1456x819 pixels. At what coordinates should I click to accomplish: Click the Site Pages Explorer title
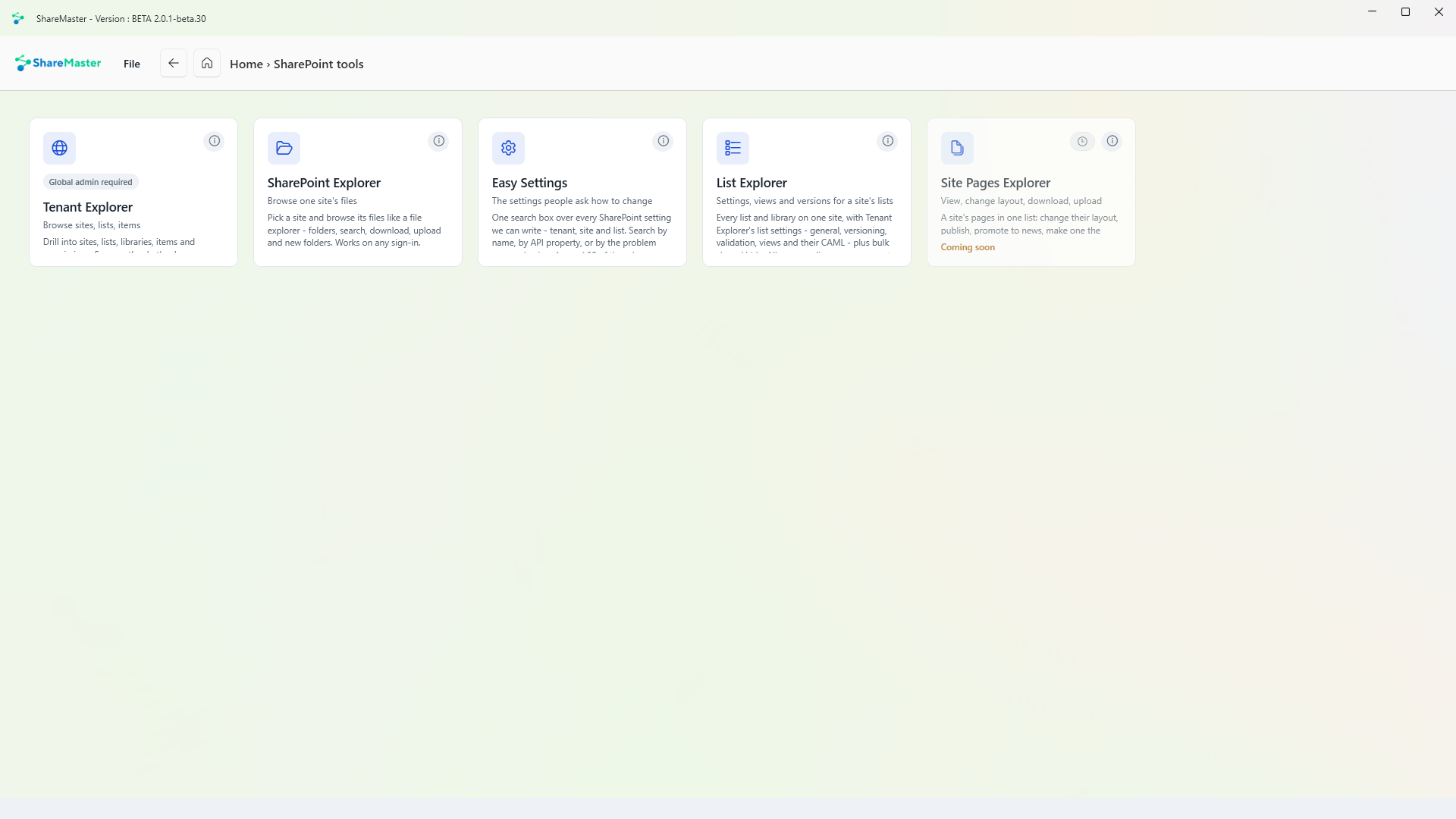coord(996,183)
